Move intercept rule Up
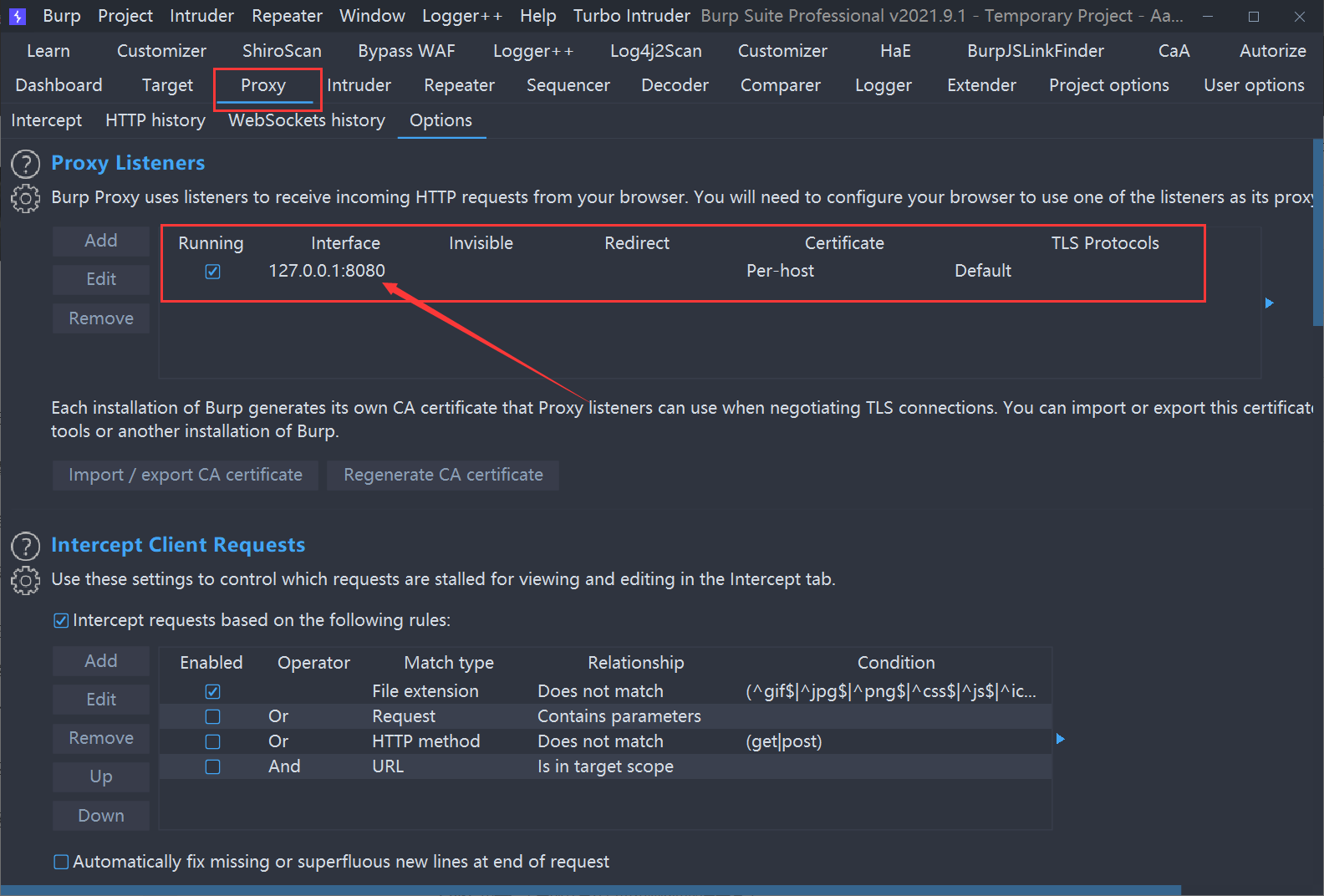Viewport: 1324px width, 896px height. click(101, 776)
